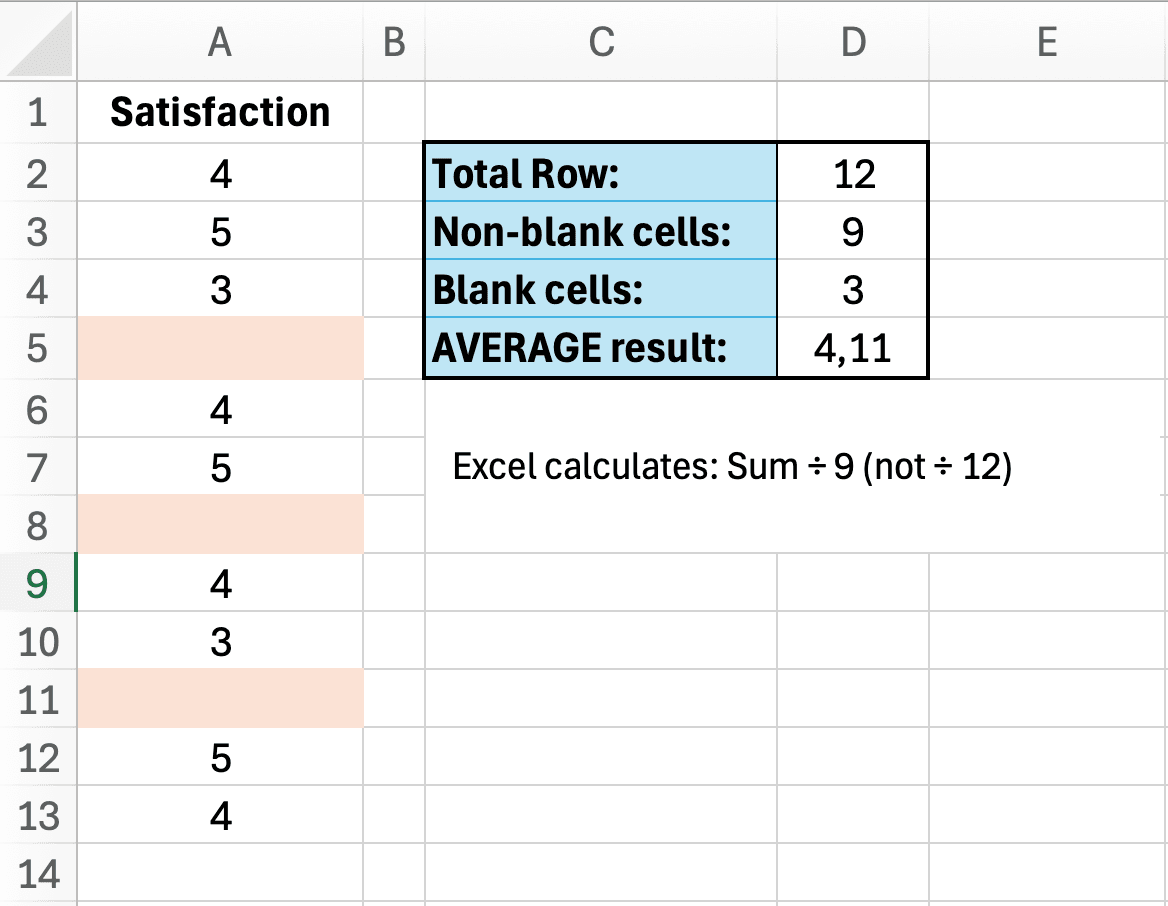The height and width of the screenshot is (906, 1168).
Task: Click the Total Row label cell
Action: pos(601,173)
